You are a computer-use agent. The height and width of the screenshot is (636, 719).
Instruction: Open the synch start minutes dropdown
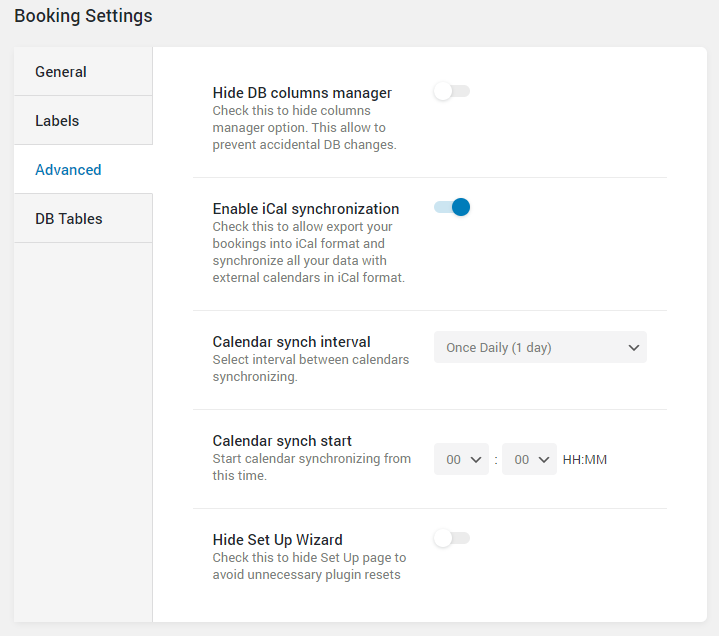click(529, 459)
